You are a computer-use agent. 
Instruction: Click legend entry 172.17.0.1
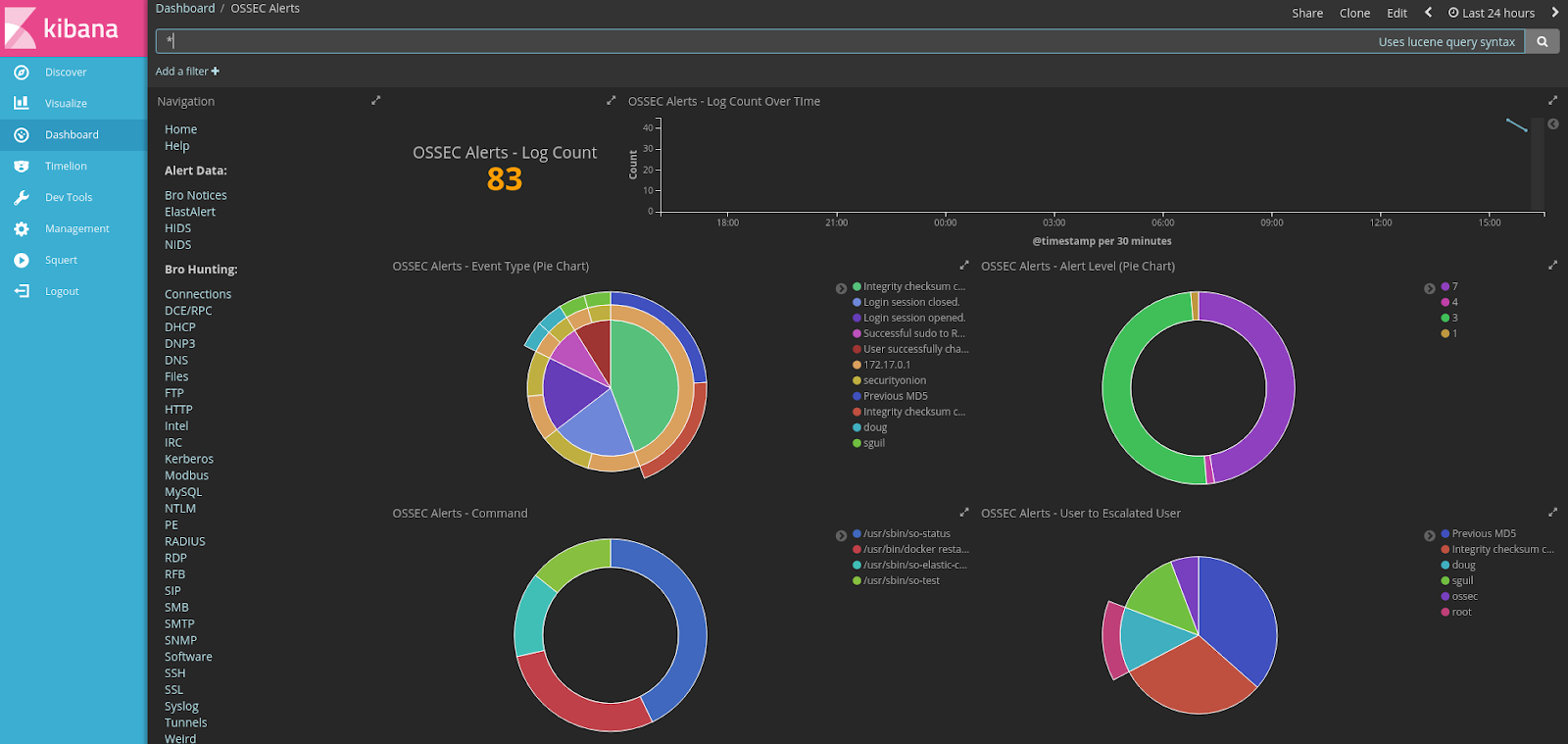click(886, 365)
